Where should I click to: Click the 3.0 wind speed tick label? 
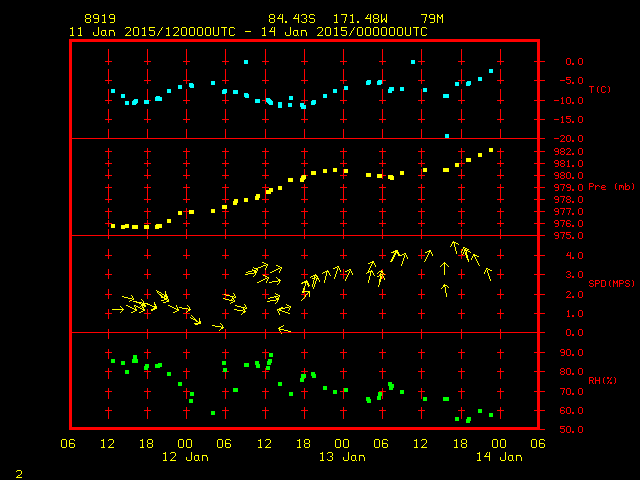[x=574, y=275]
